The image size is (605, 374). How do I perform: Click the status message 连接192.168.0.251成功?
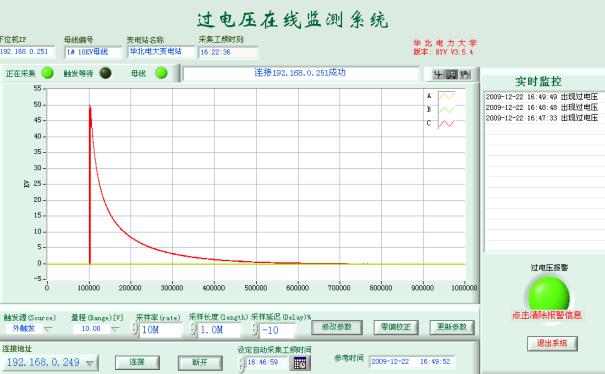pyautogui.click(x=300, y=73)
